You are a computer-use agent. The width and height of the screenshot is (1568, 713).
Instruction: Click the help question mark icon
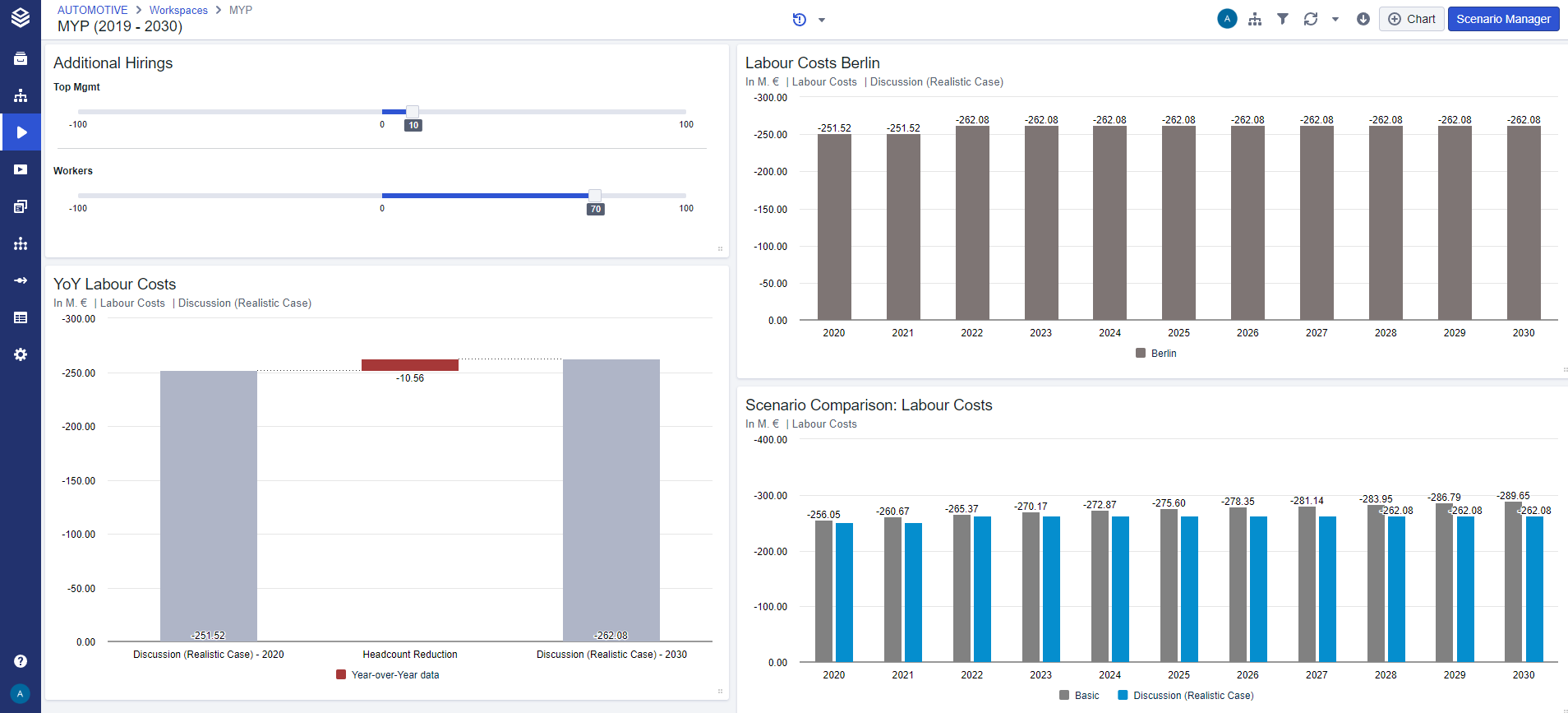pyautogui.click(x=21, y=661)
